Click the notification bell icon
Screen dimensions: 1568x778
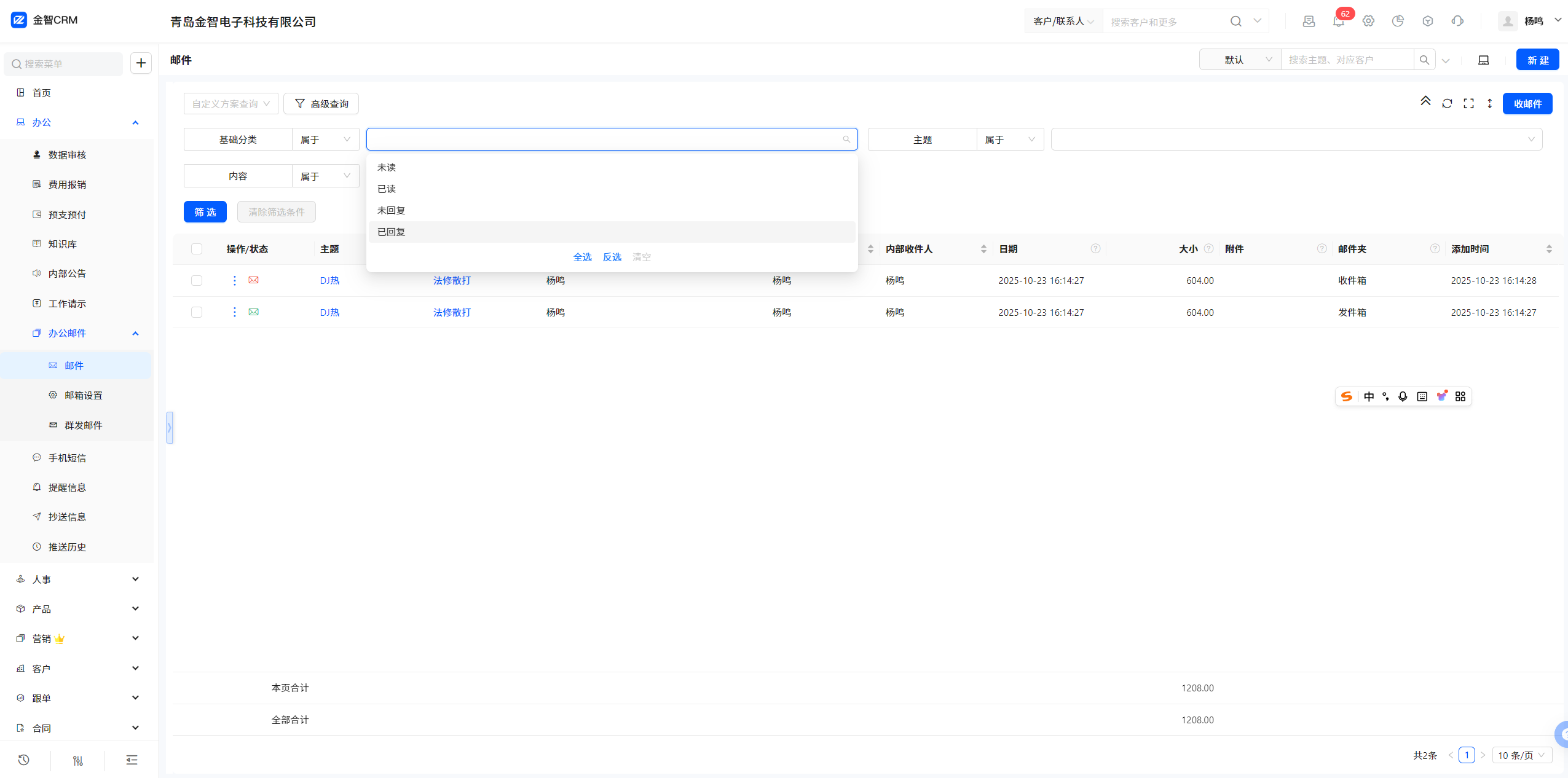[x=1338, y=22]
